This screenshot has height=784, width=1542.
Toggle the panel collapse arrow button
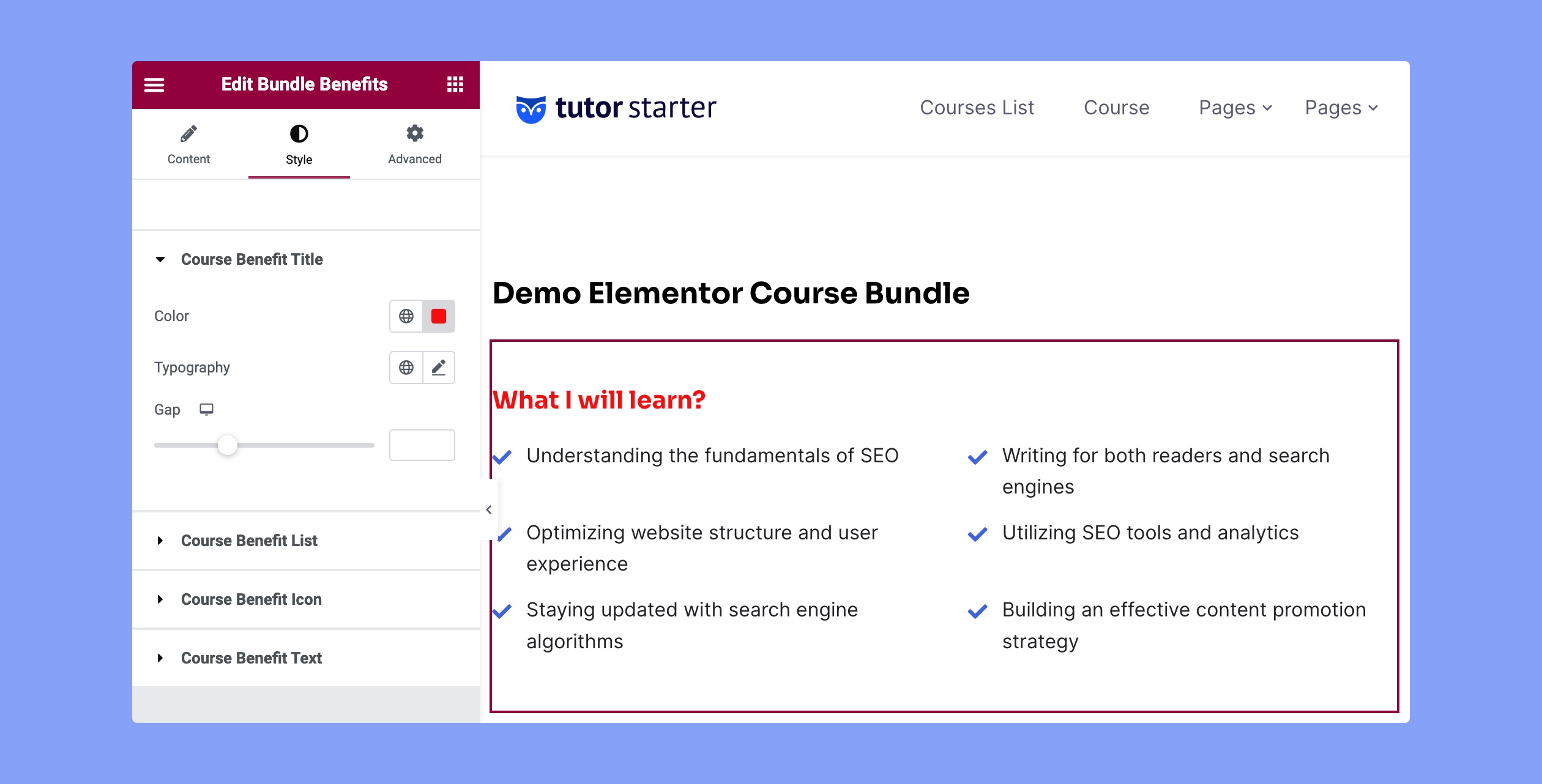[487, 509]
